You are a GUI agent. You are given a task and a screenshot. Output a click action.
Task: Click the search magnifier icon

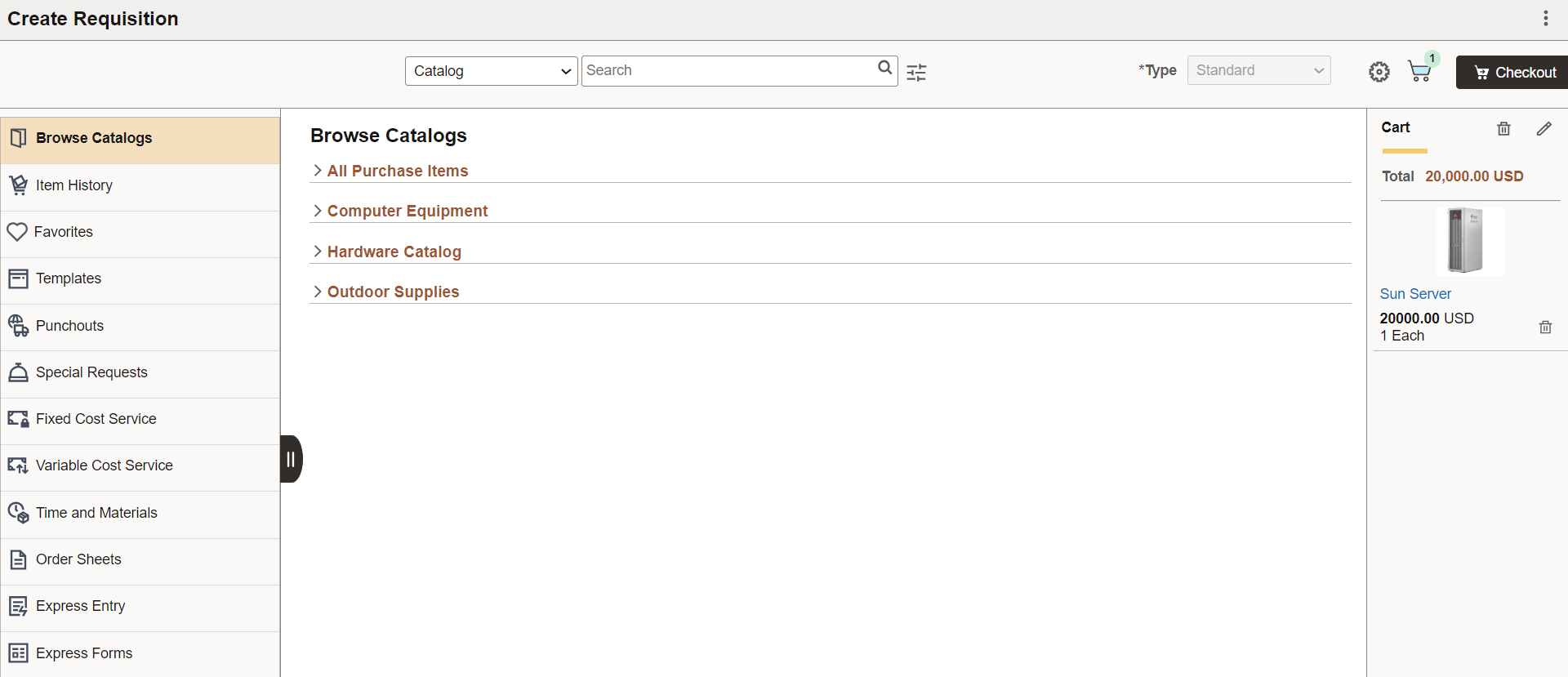tap(885, 68)
